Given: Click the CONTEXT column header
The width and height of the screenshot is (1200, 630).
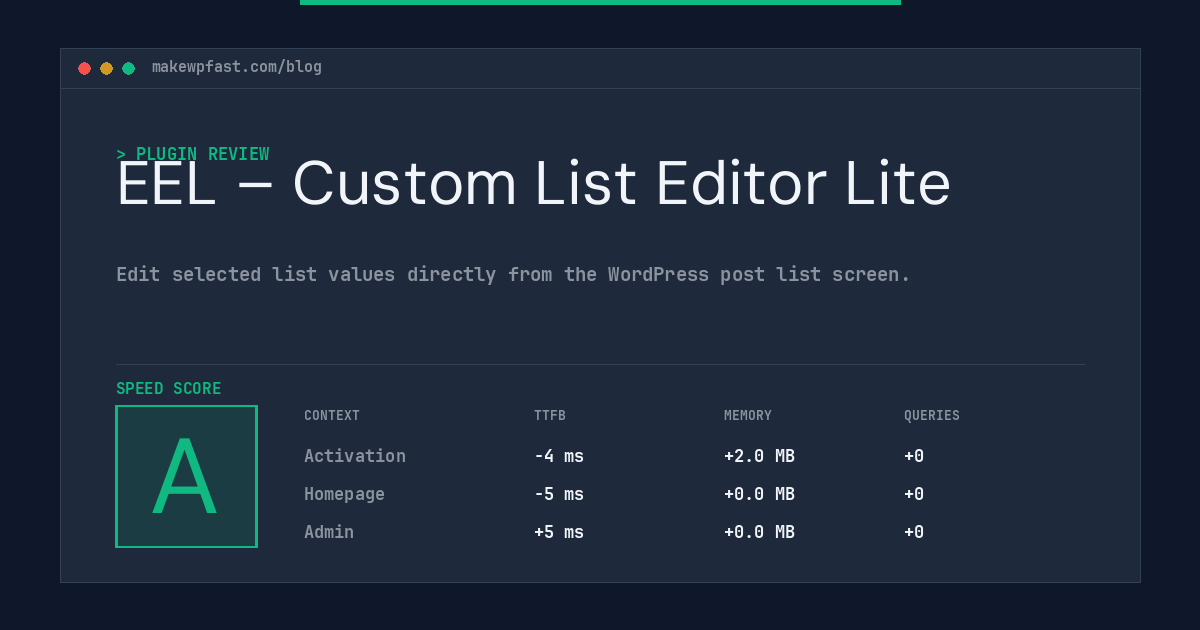Looking at the screenshot, I should point(332,416).
